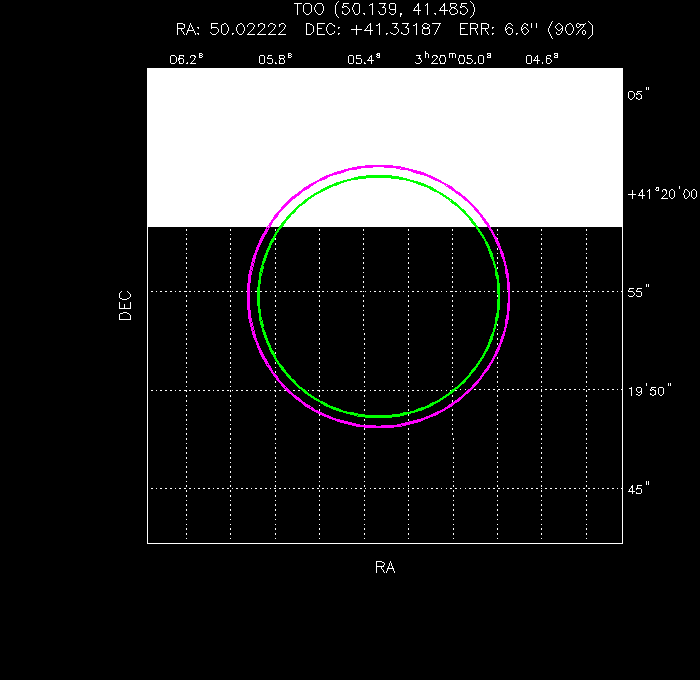Click the 05.4s RA tick label

pos(364,59)
